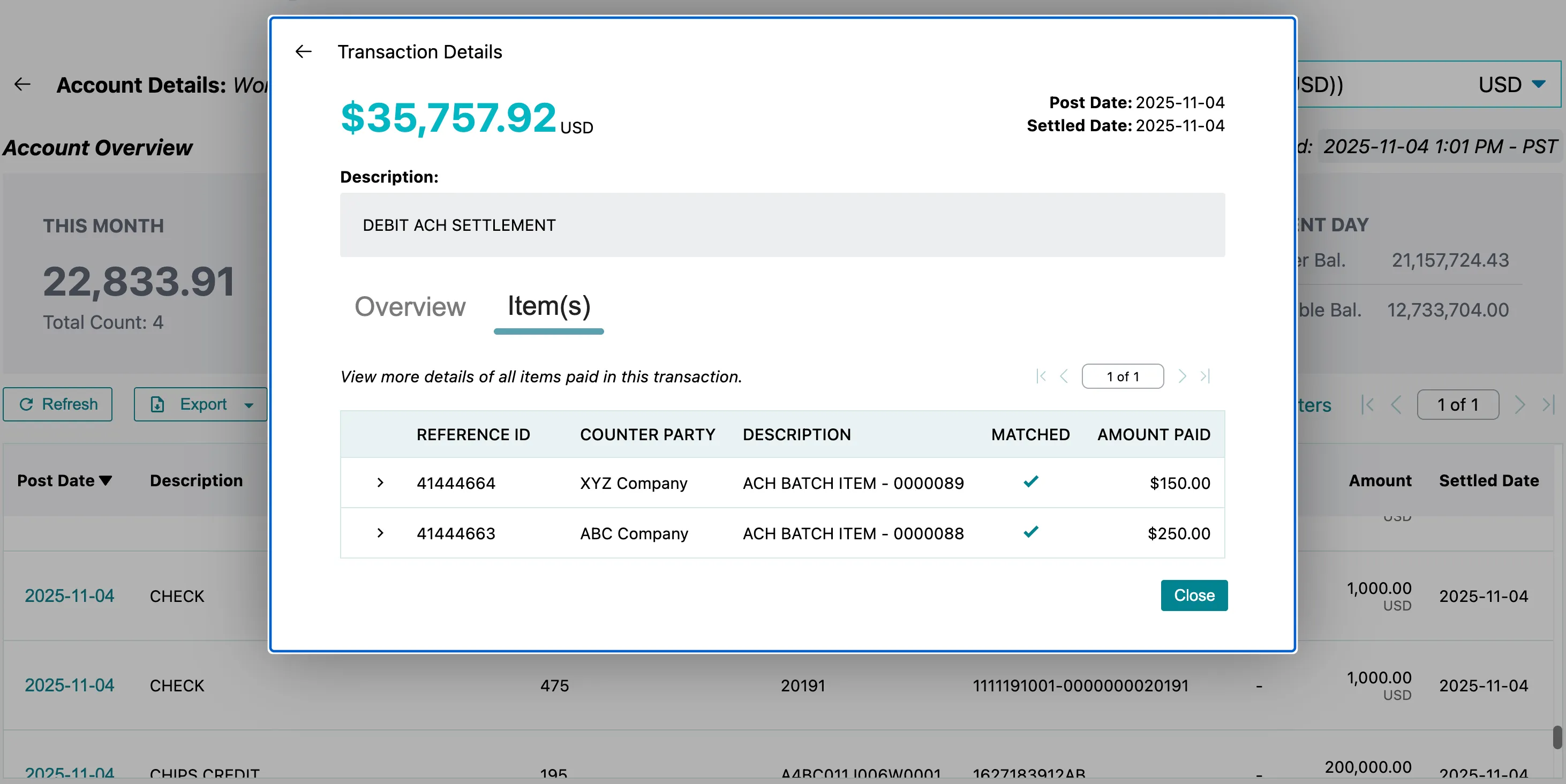Click XYZ Company counter party cell
1566x784 pixels.
point(634,483)
